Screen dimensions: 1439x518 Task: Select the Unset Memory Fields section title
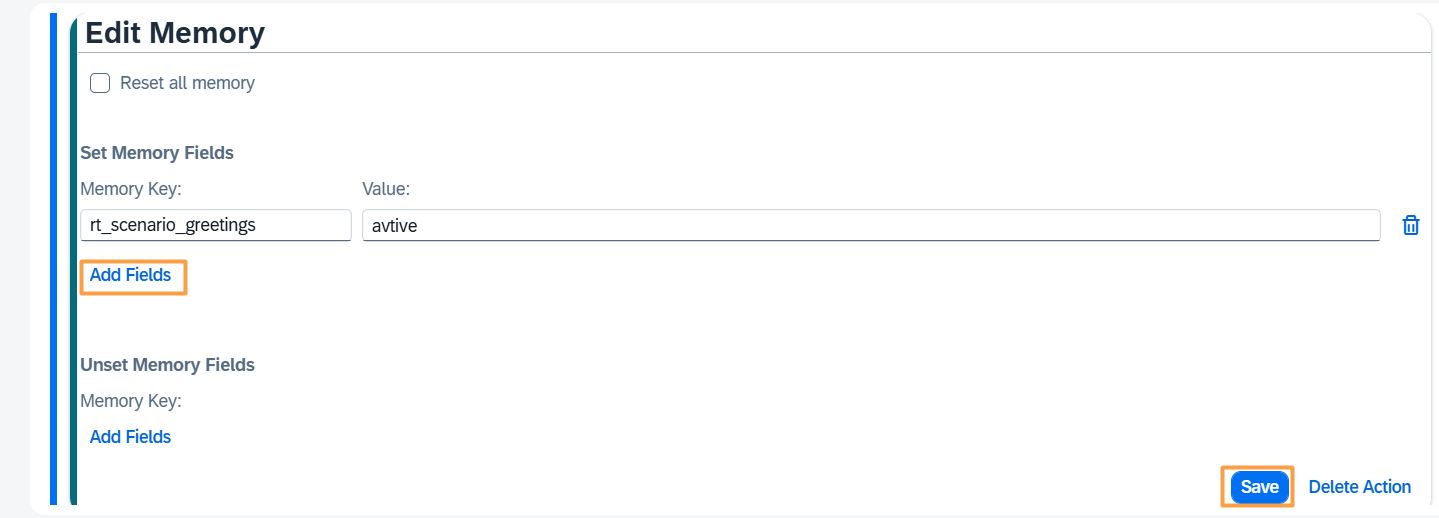[167, 365]
